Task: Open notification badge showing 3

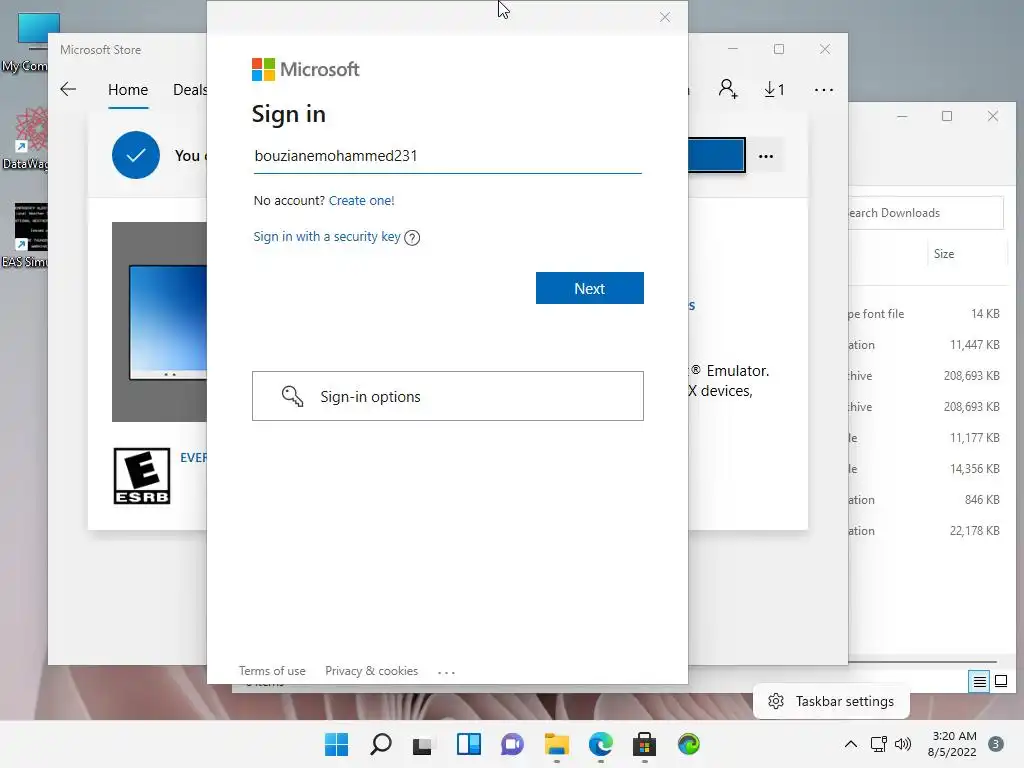Action: click(x=996, y=744)
